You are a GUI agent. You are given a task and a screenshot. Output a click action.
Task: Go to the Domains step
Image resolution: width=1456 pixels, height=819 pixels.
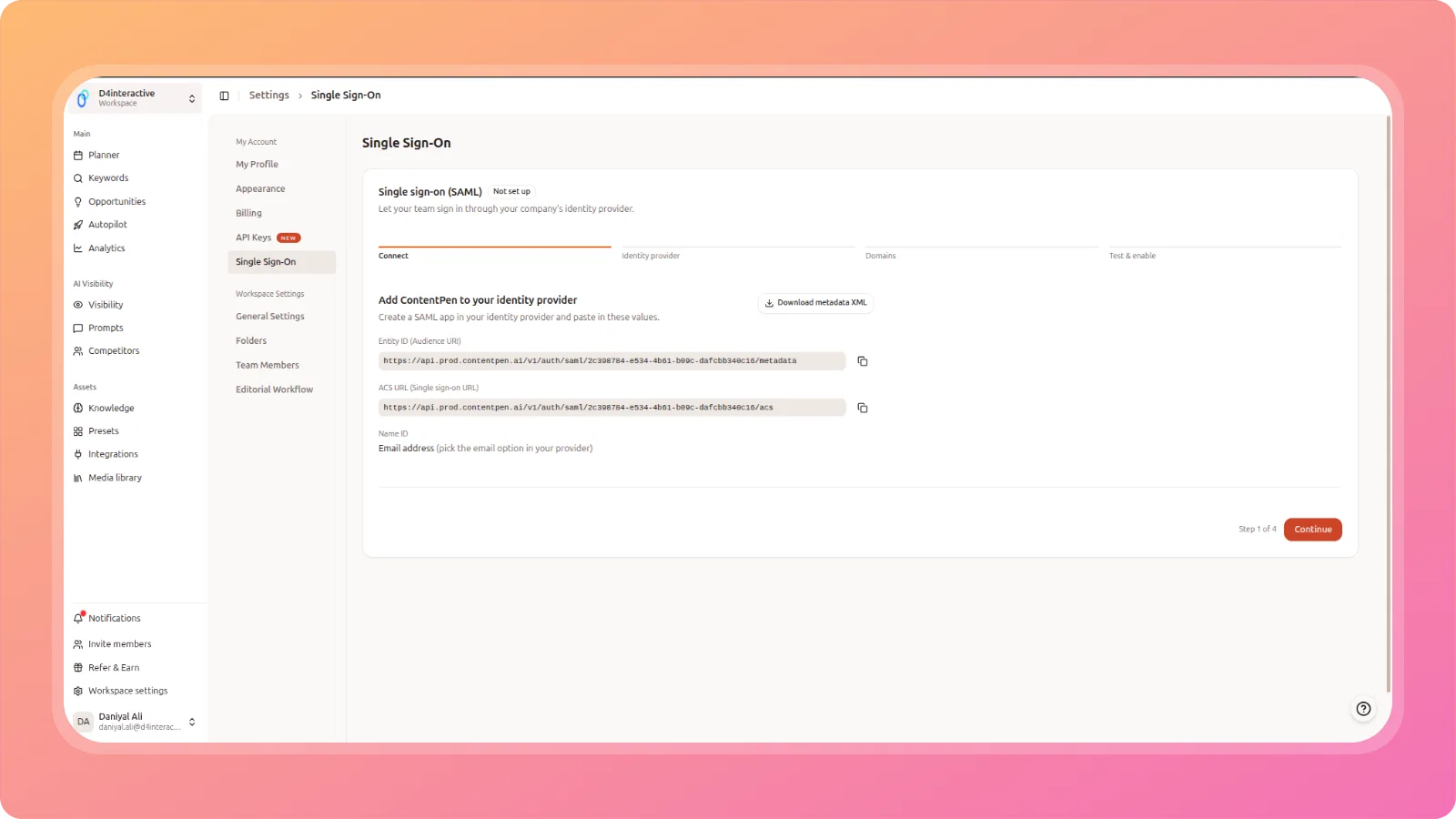click(x=982, y=253)
